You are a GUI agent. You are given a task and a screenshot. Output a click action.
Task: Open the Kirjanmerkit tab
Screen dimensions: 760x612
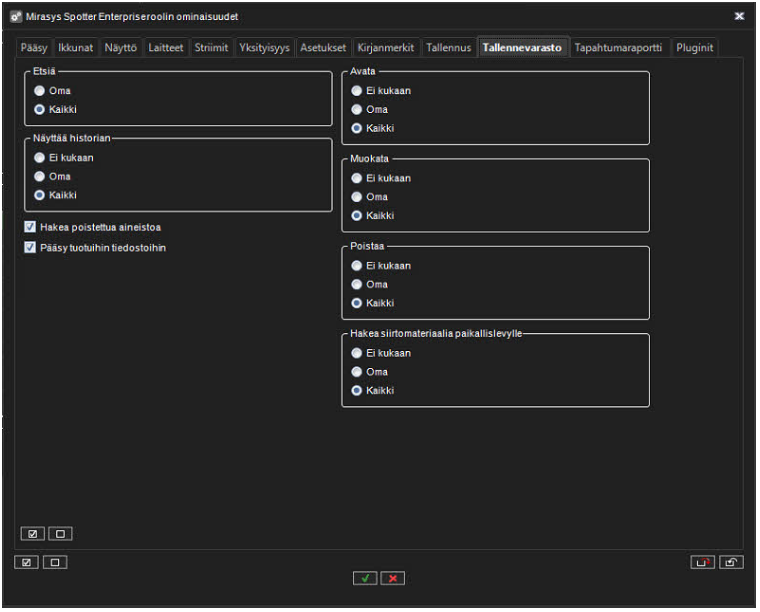tap(385, 48)
